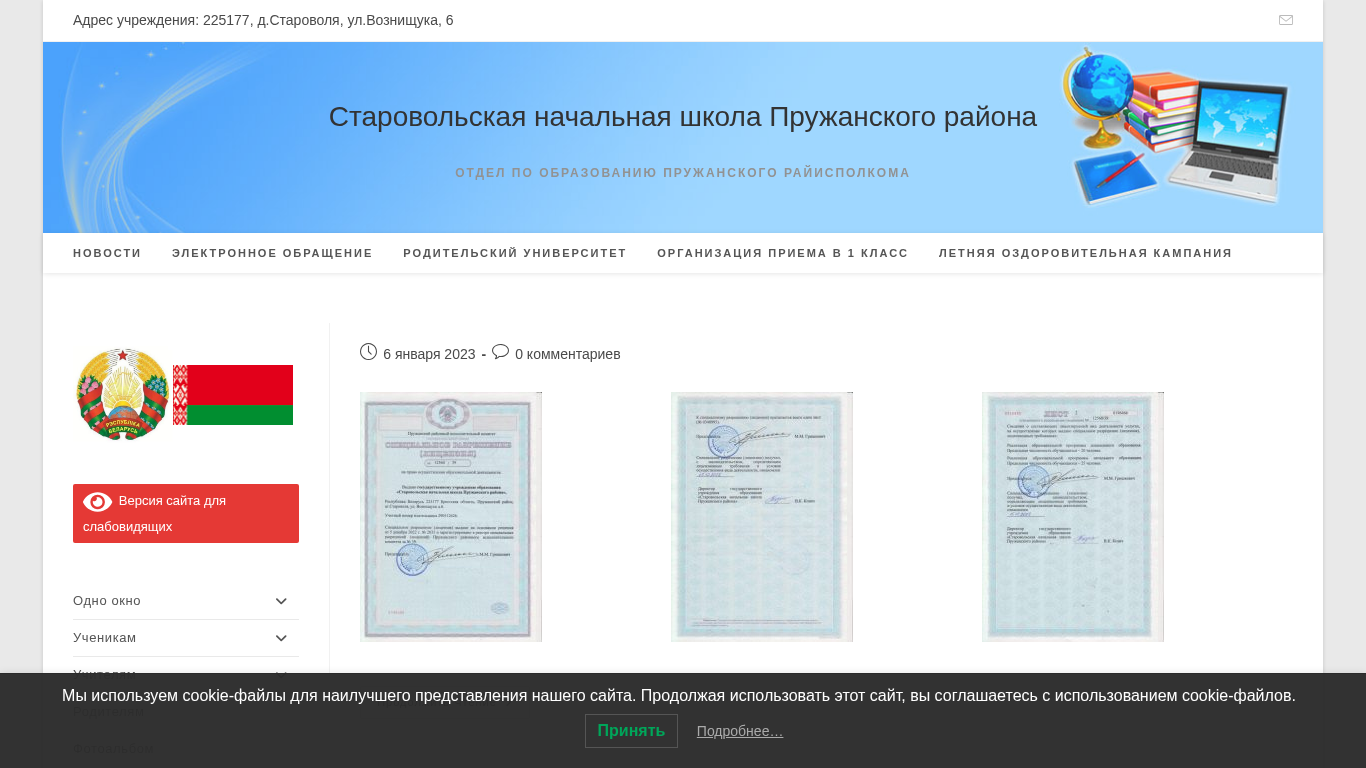Open Организация приема в 1 класс
The height and width of the screenshot is (768, 1366).
(x=782, y=253)
